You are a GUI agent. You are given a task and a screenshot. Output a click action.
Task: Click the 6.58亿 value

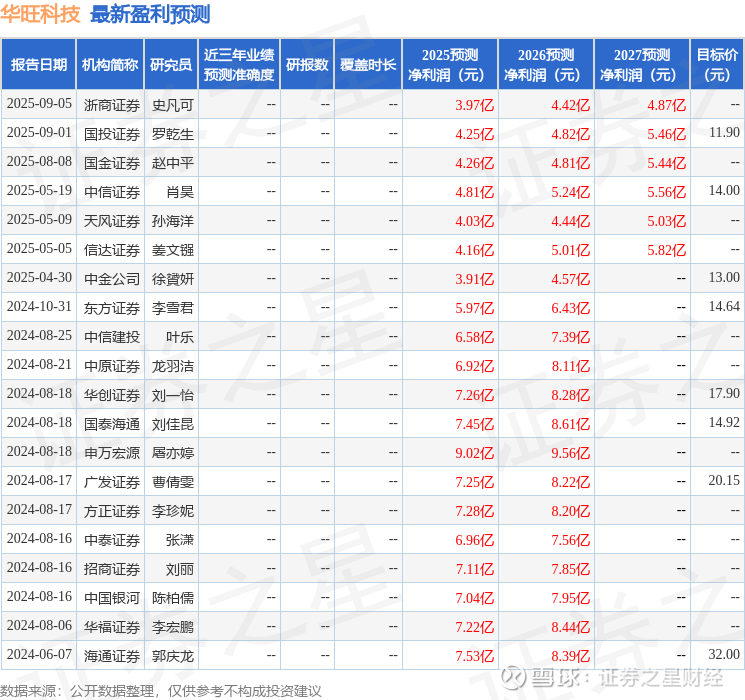pos(475,337)
